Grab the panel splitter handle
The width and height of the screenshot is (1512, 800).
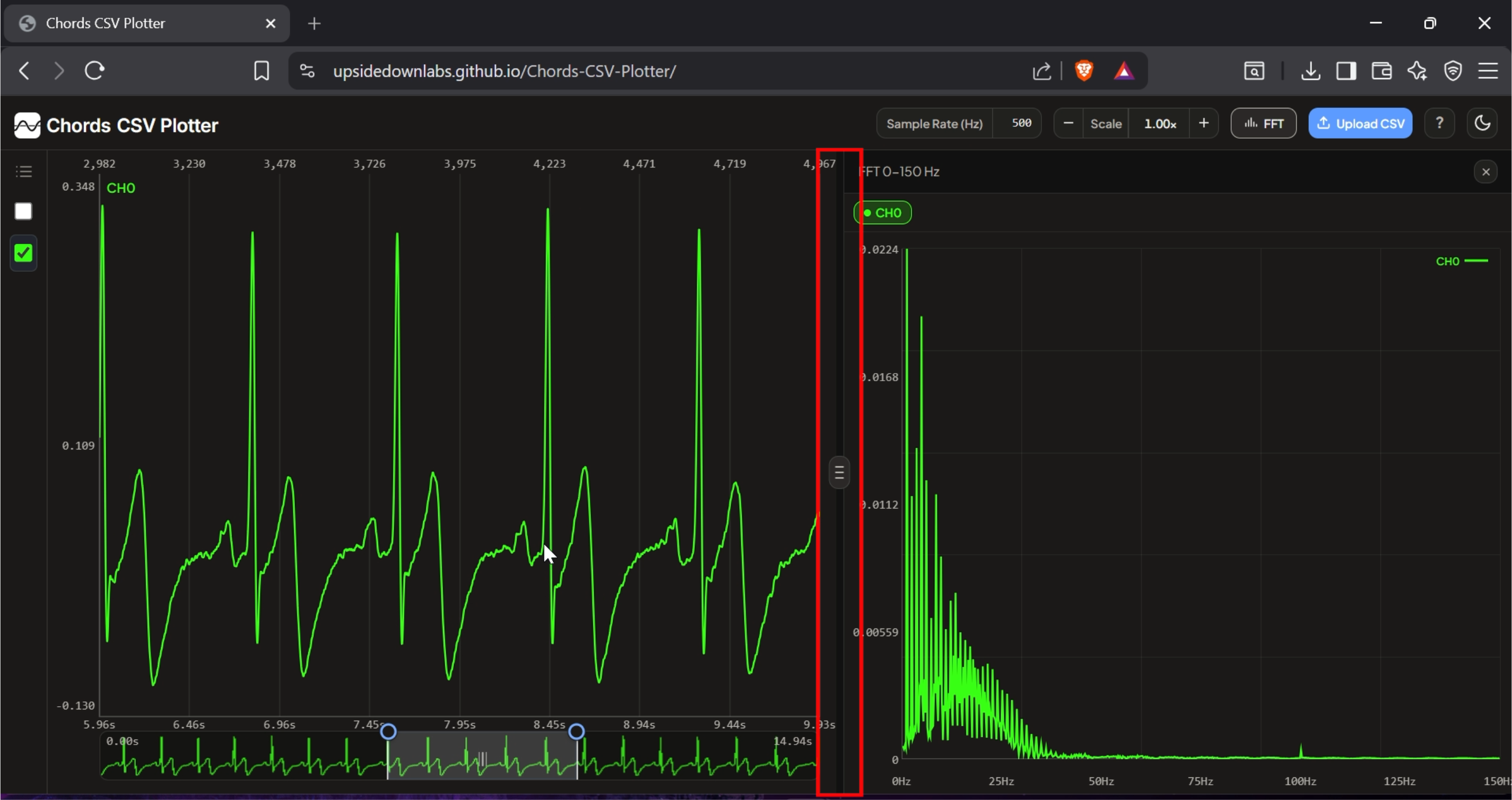[x=839, y=472]
